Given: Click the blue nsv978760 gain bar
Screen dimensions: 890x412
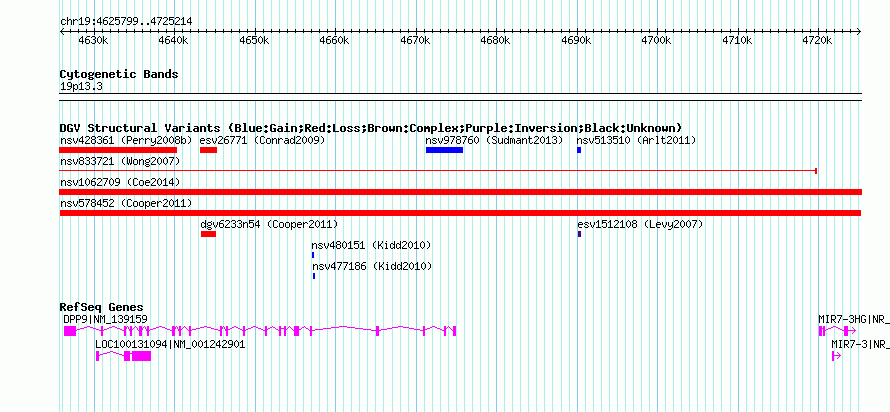Looking at the screenshot, I should click(444, 150).
